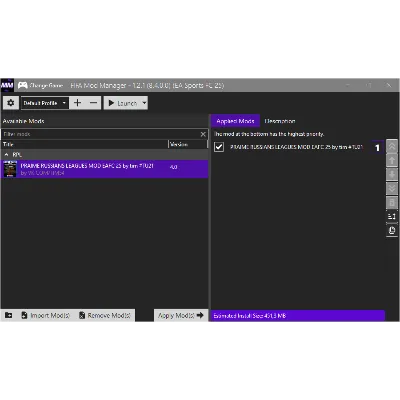400x400 pixels.
Task: Open the Default Profile dropdown
Action: tap(45, 103)
